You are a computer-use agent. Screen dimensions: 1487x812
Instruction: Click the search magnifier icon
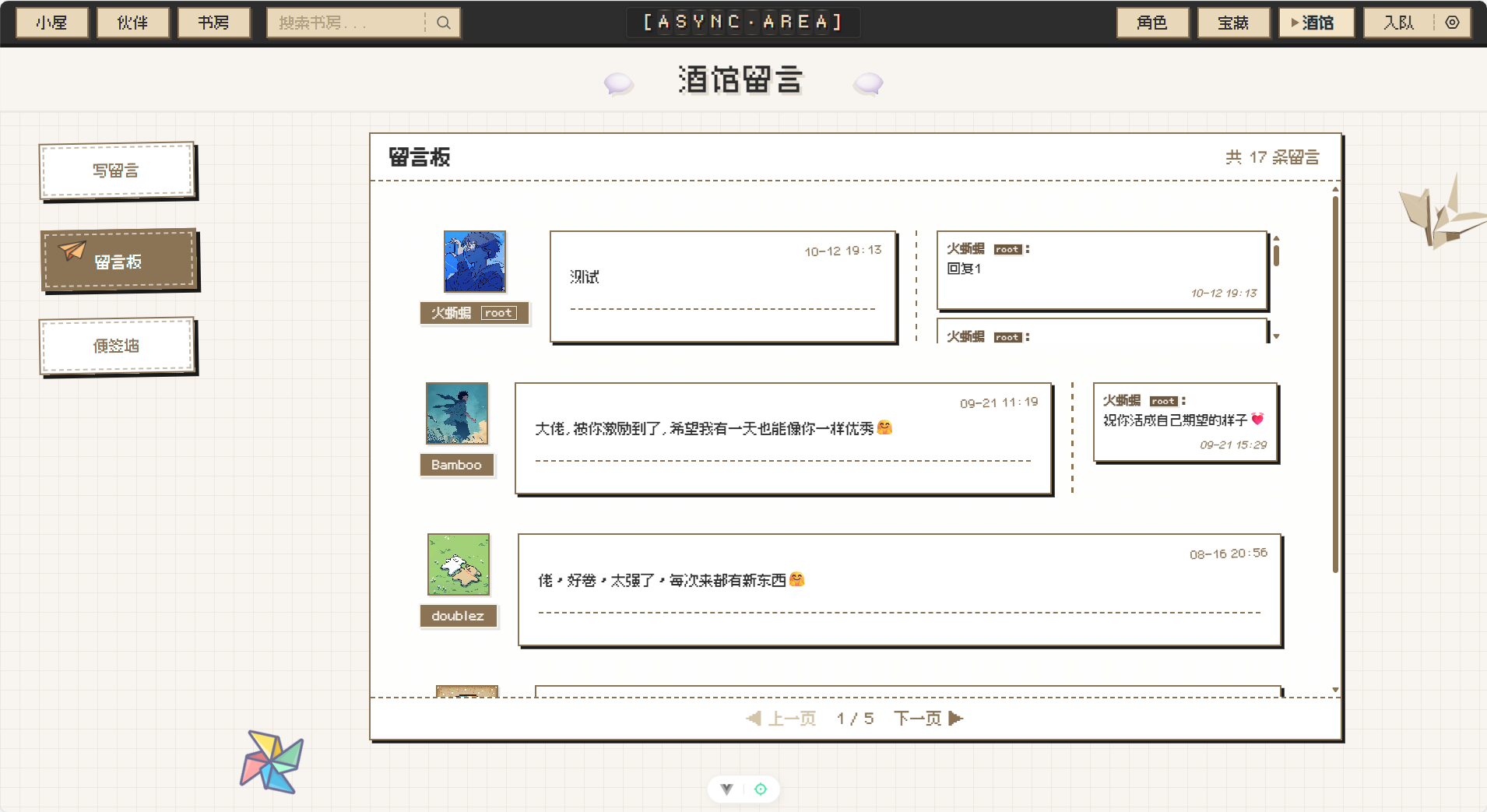[443, 23]
